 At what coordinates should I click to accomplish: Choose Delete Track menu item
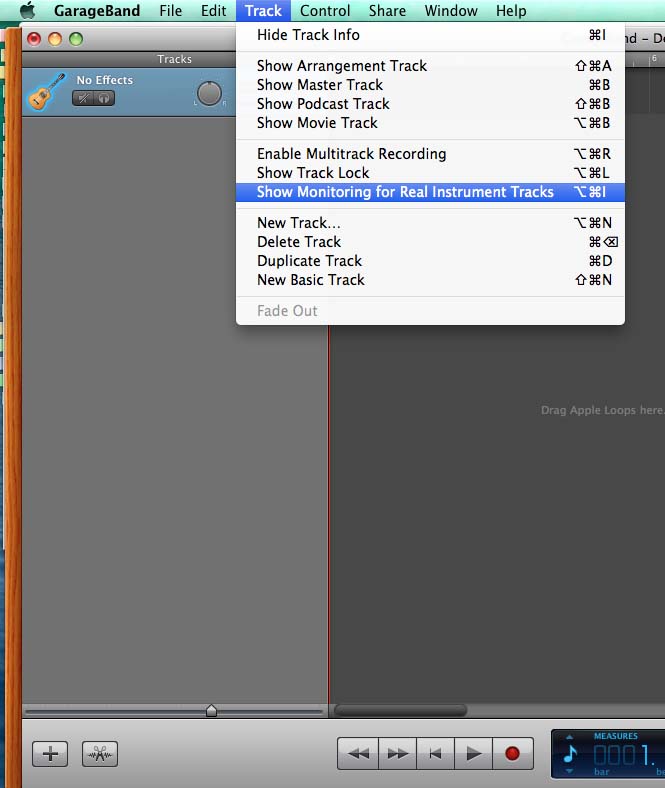coord(430,242)
